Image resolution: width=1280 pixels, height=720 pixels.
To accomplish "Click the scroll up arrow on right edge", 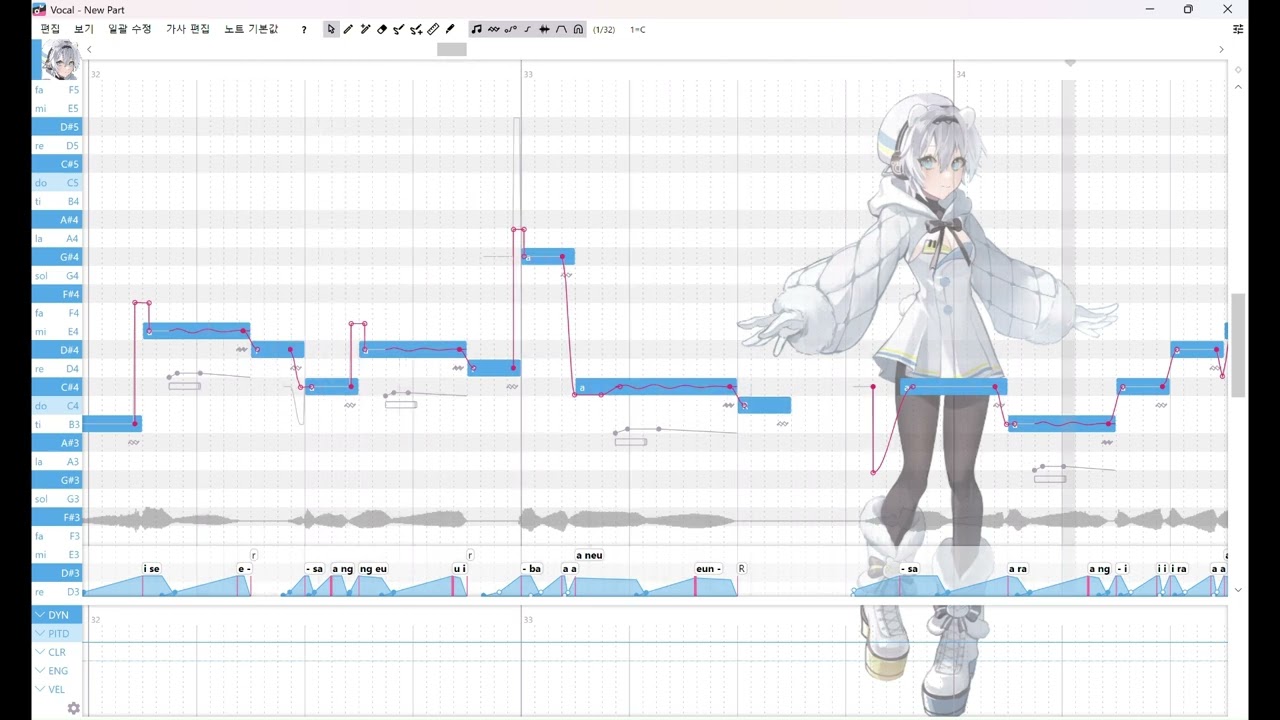I will 1238,87.
